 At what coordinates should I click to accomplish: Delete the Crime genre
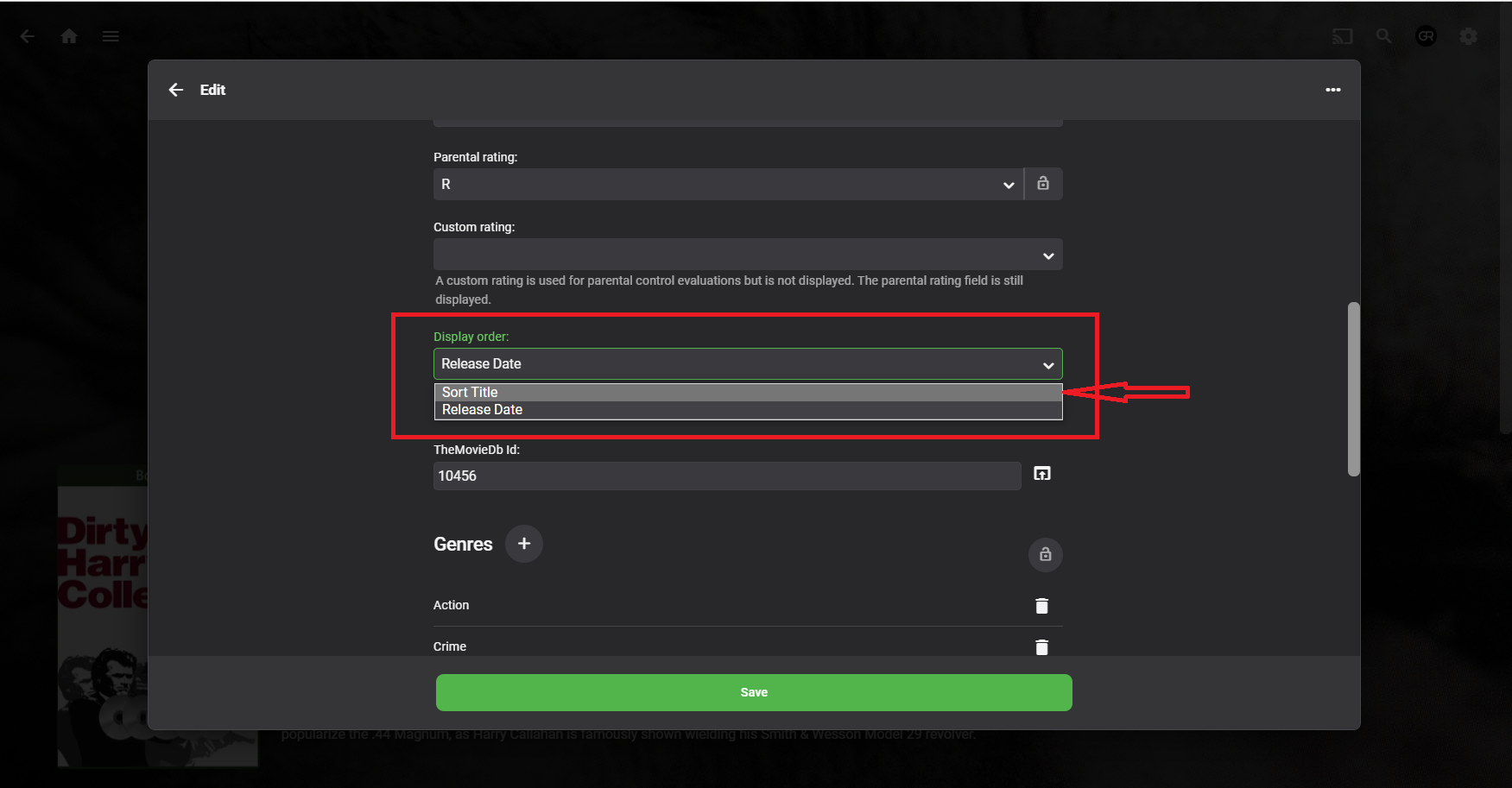point(1042,647)
